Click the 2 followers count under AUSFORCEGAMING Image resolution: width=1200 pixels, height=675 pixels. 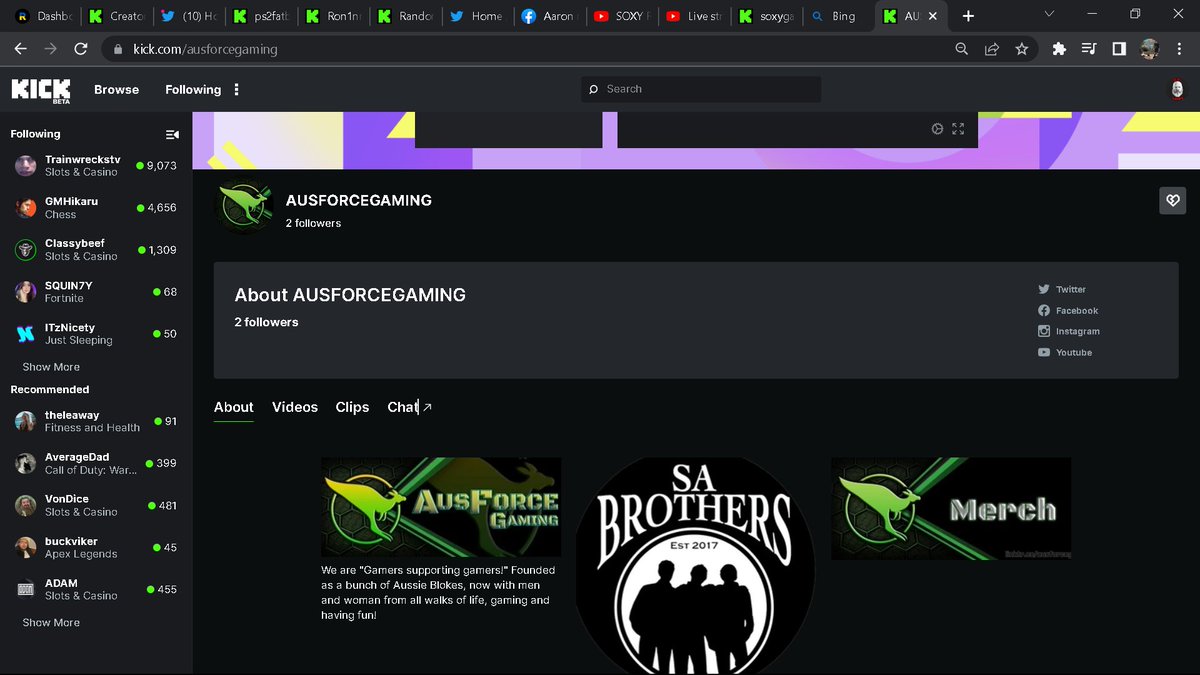313,223
